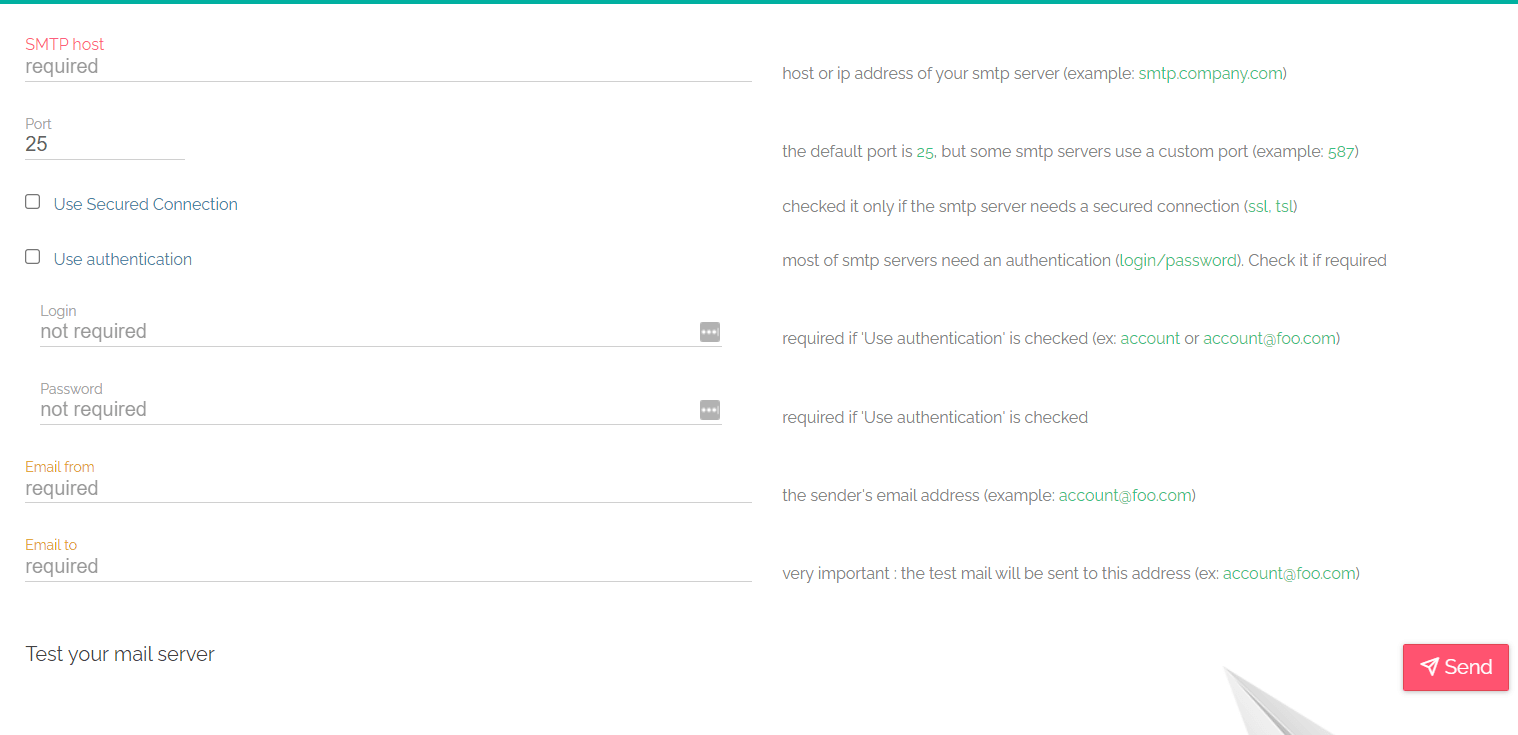Click the ellipsis icon beside the Password field
1518x735 pixels.
[x=709, y=410]
